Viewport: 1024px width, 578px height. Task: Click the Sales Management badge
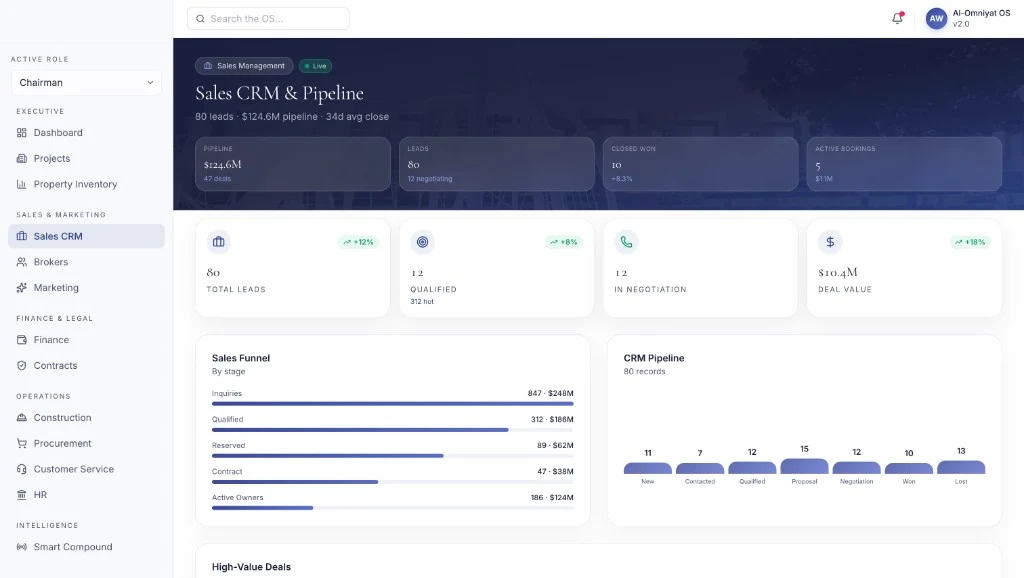coord(244,66)
